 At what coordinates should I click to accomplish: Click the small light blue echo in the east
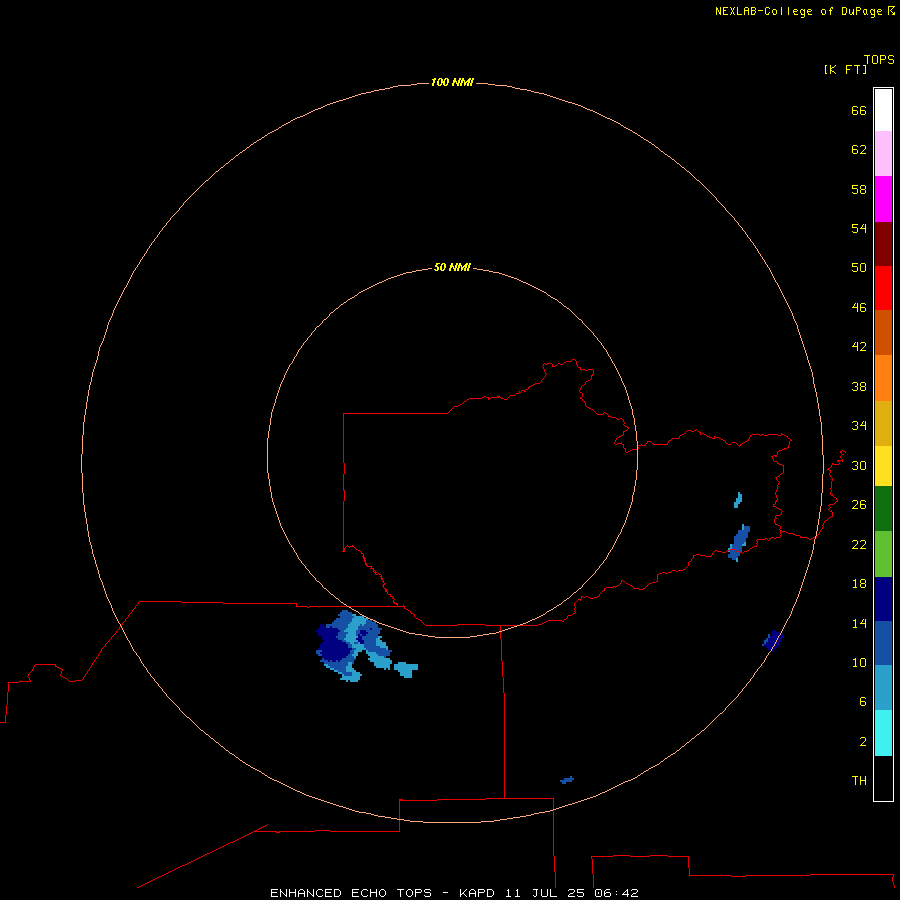click(738, 500)
